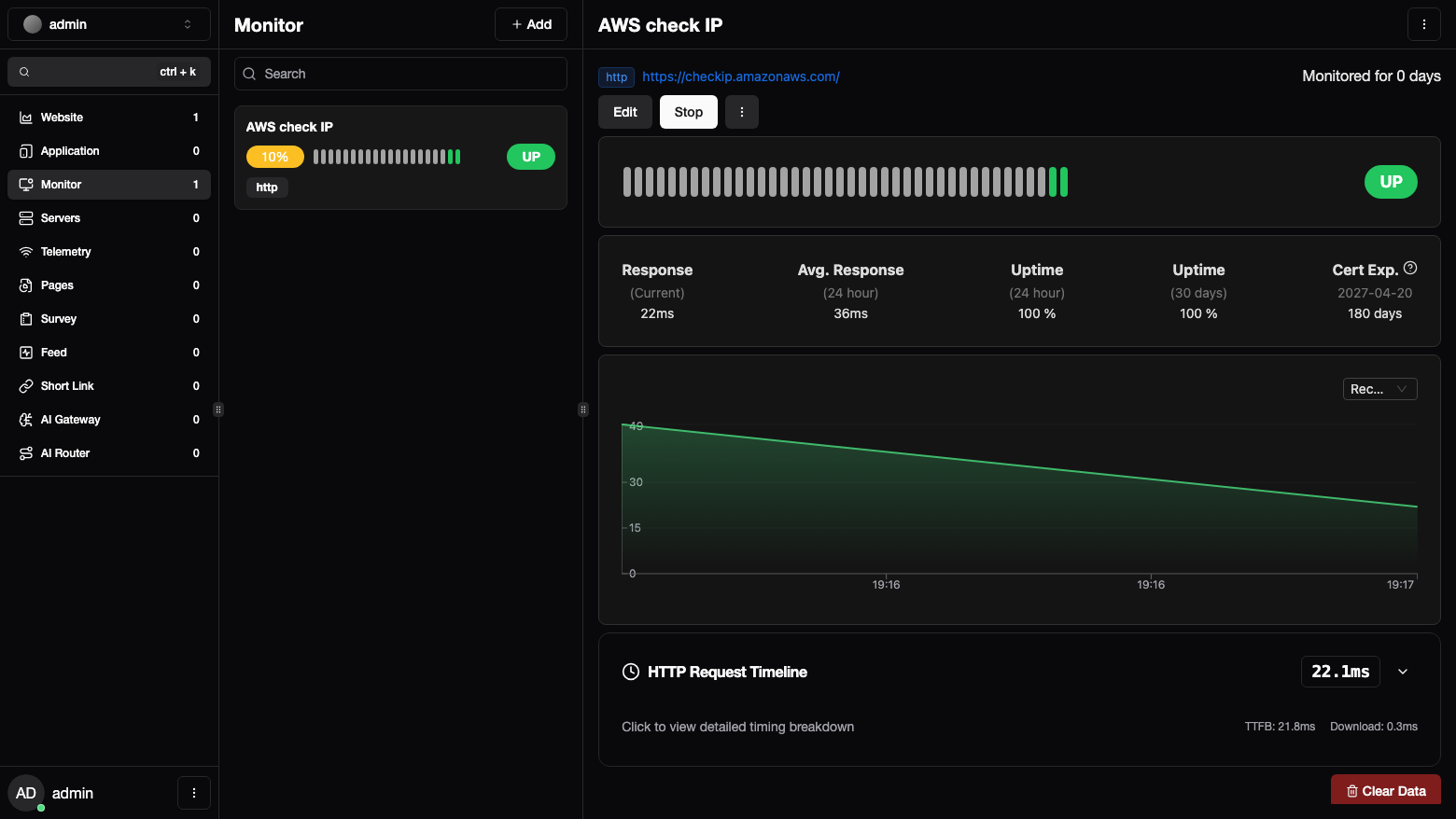Click the http badge beside the URL

(x=617, y=77)
